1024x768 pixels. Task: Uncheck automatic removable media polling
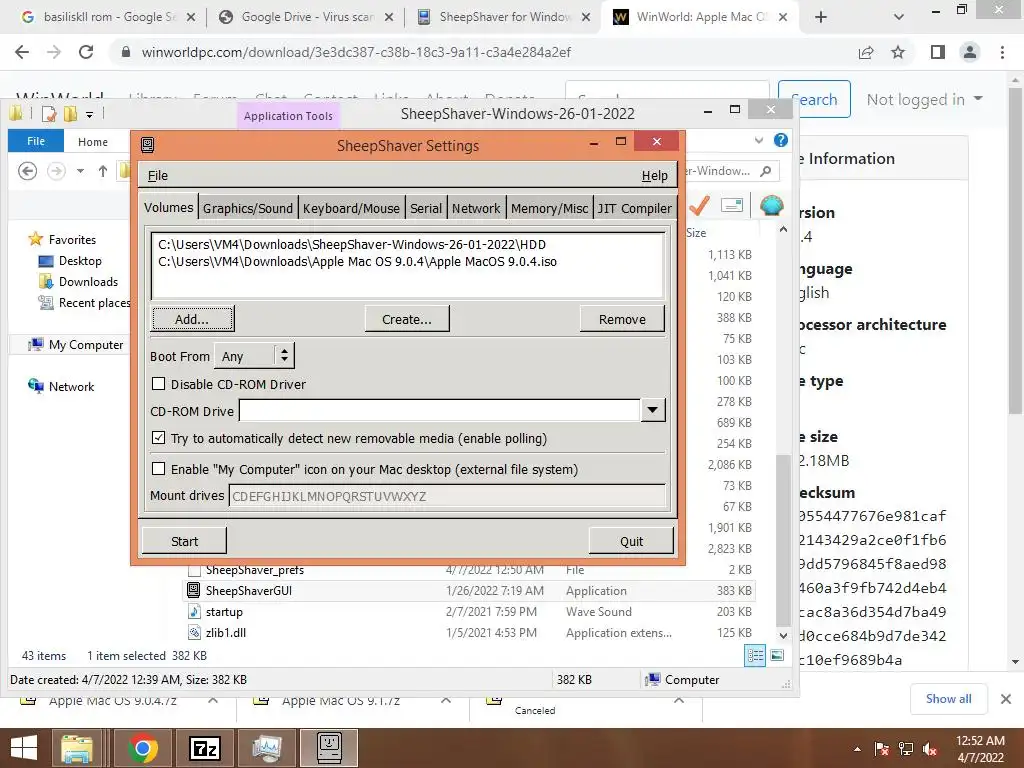click(x=158, y=438)
